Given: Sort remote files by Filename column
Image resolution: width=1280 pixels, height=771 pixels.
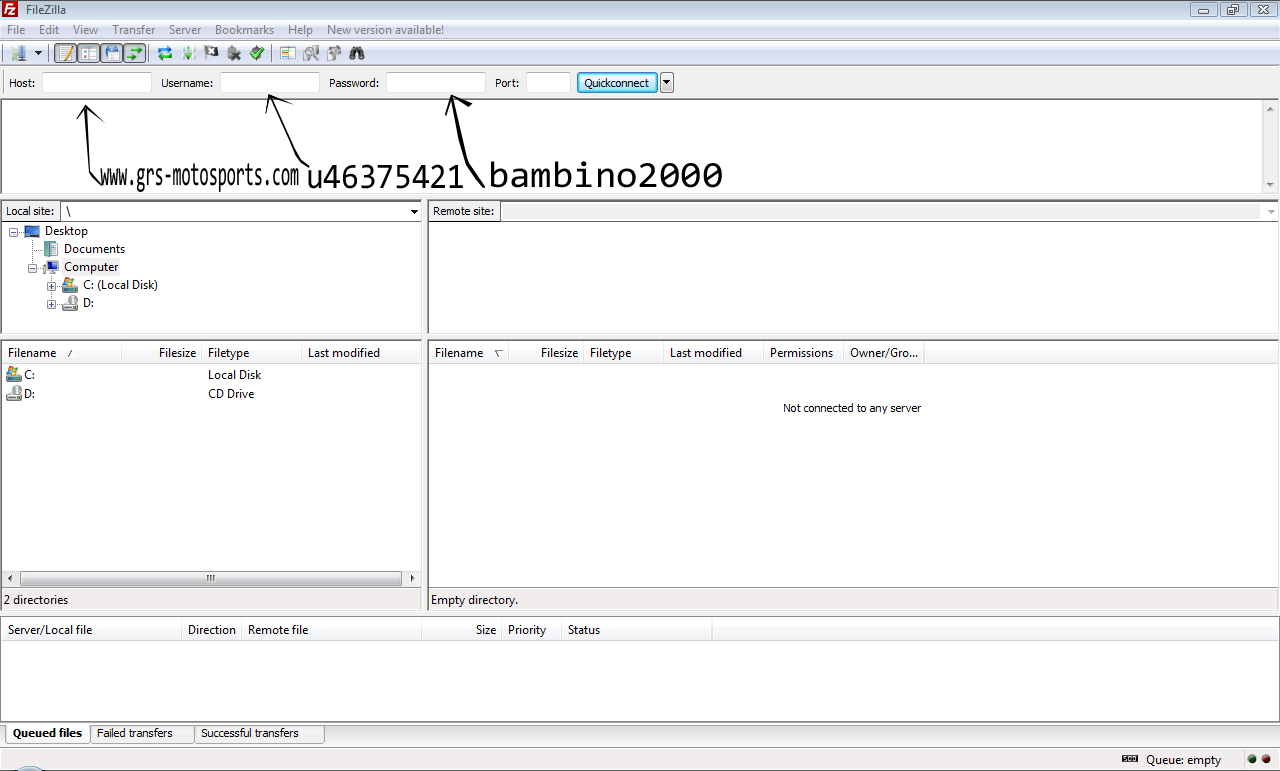Looking at the screenshot, I should pyautogui.click(x=469, y=353).
